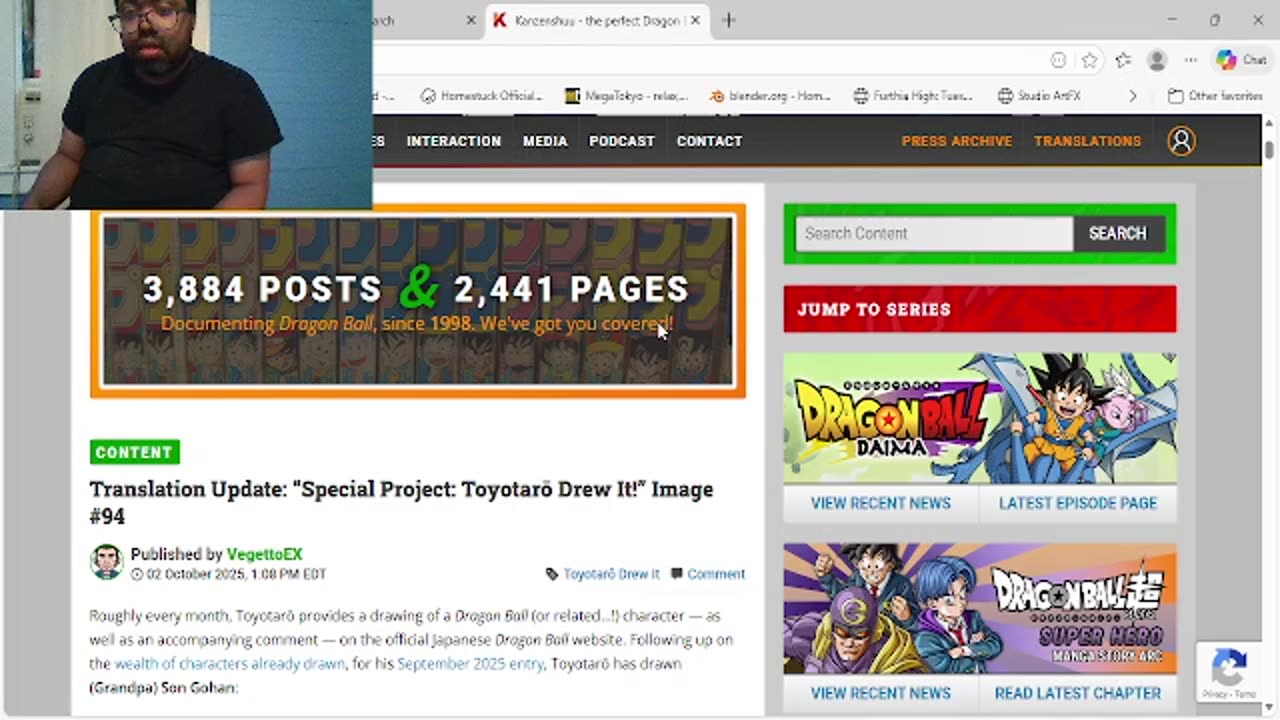Click the reCAPTCHA badge
Viewport: 1280px width, 720px height.
pos(1229,673)
